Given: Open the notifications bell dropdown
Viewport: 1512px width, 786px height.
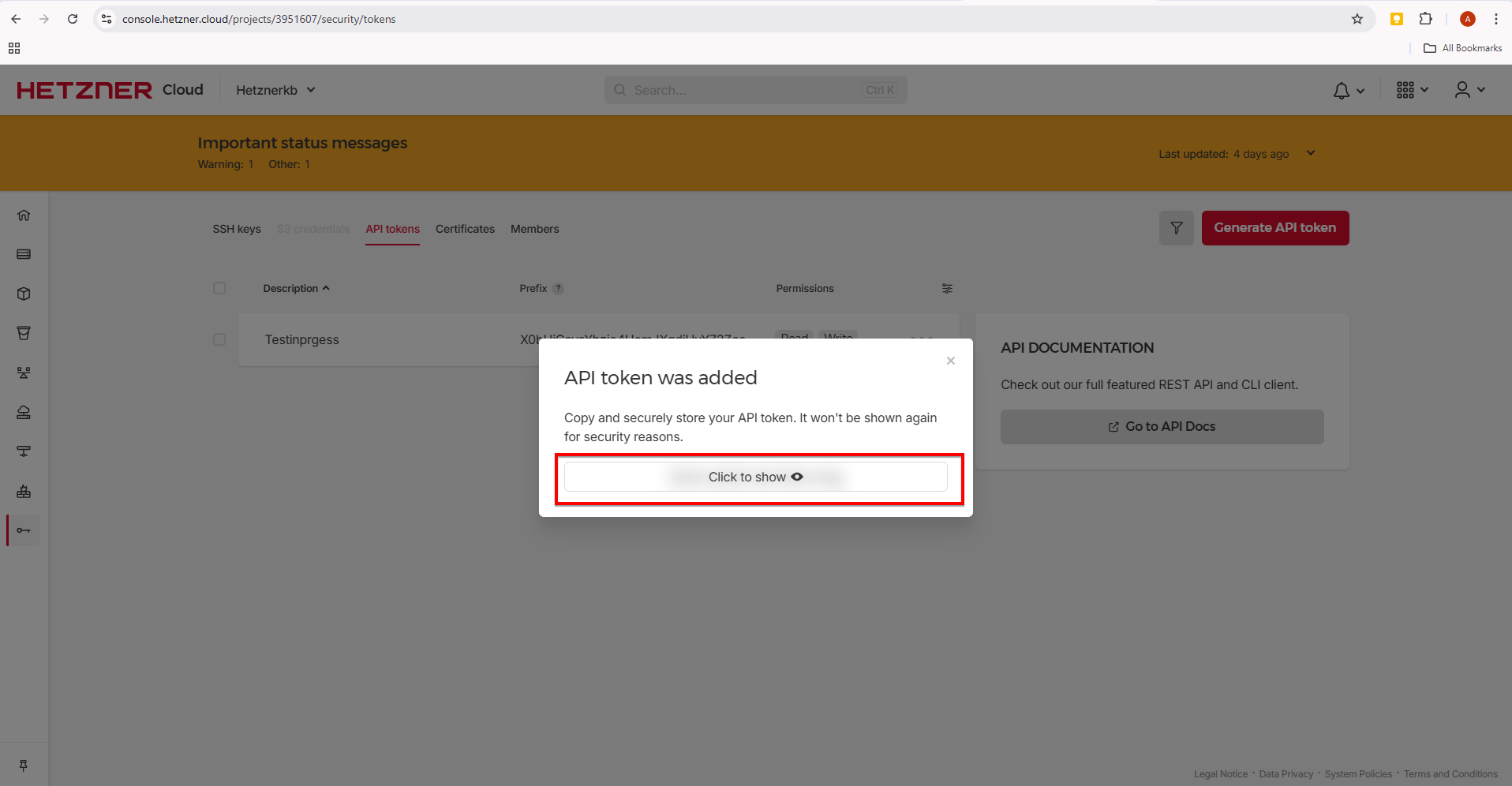Looking at the screenshot, I should click(1348, 91).
